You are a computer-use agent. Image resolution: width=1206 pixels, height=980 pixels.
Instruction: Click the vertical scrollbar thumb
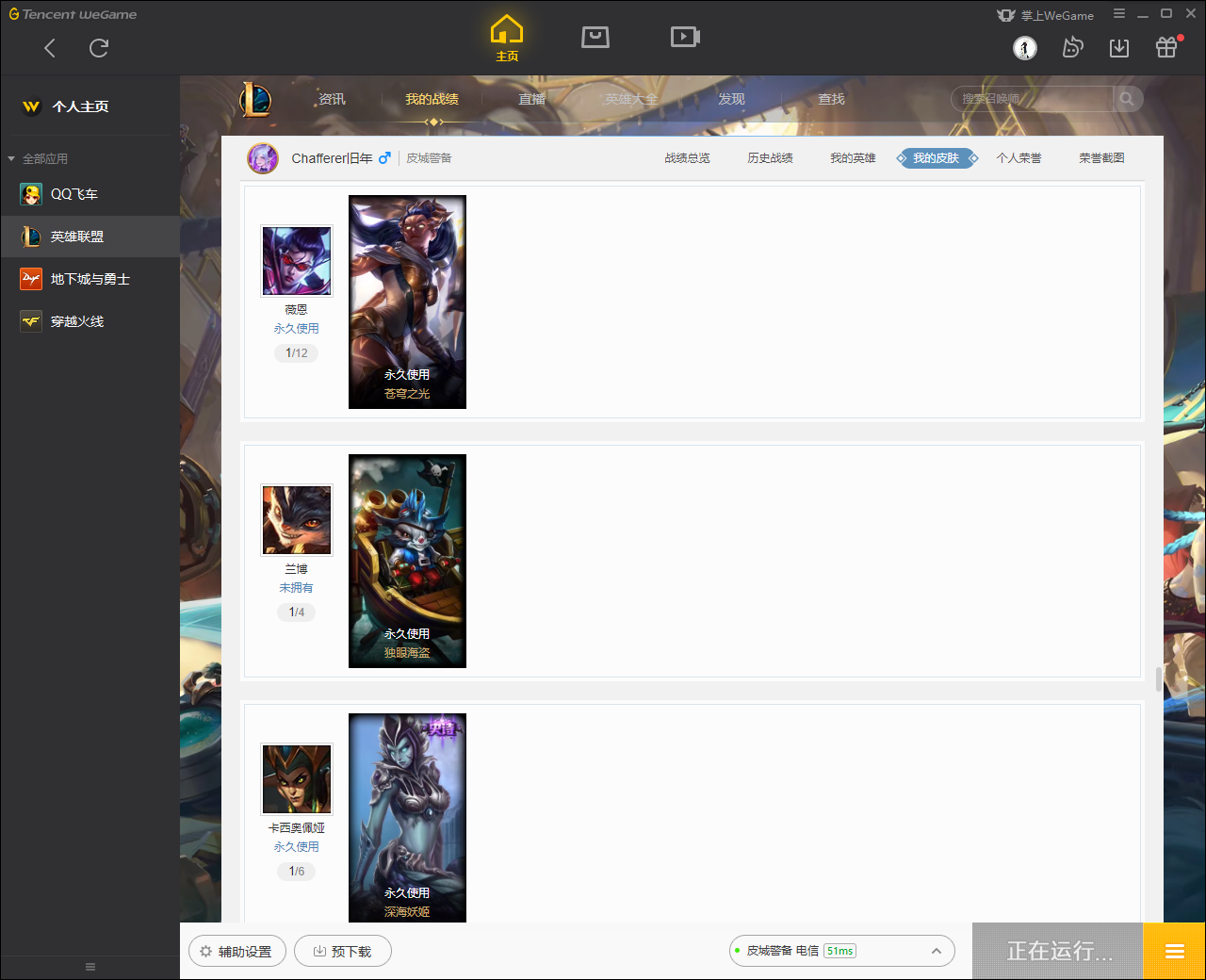(x=1158, y=678)
